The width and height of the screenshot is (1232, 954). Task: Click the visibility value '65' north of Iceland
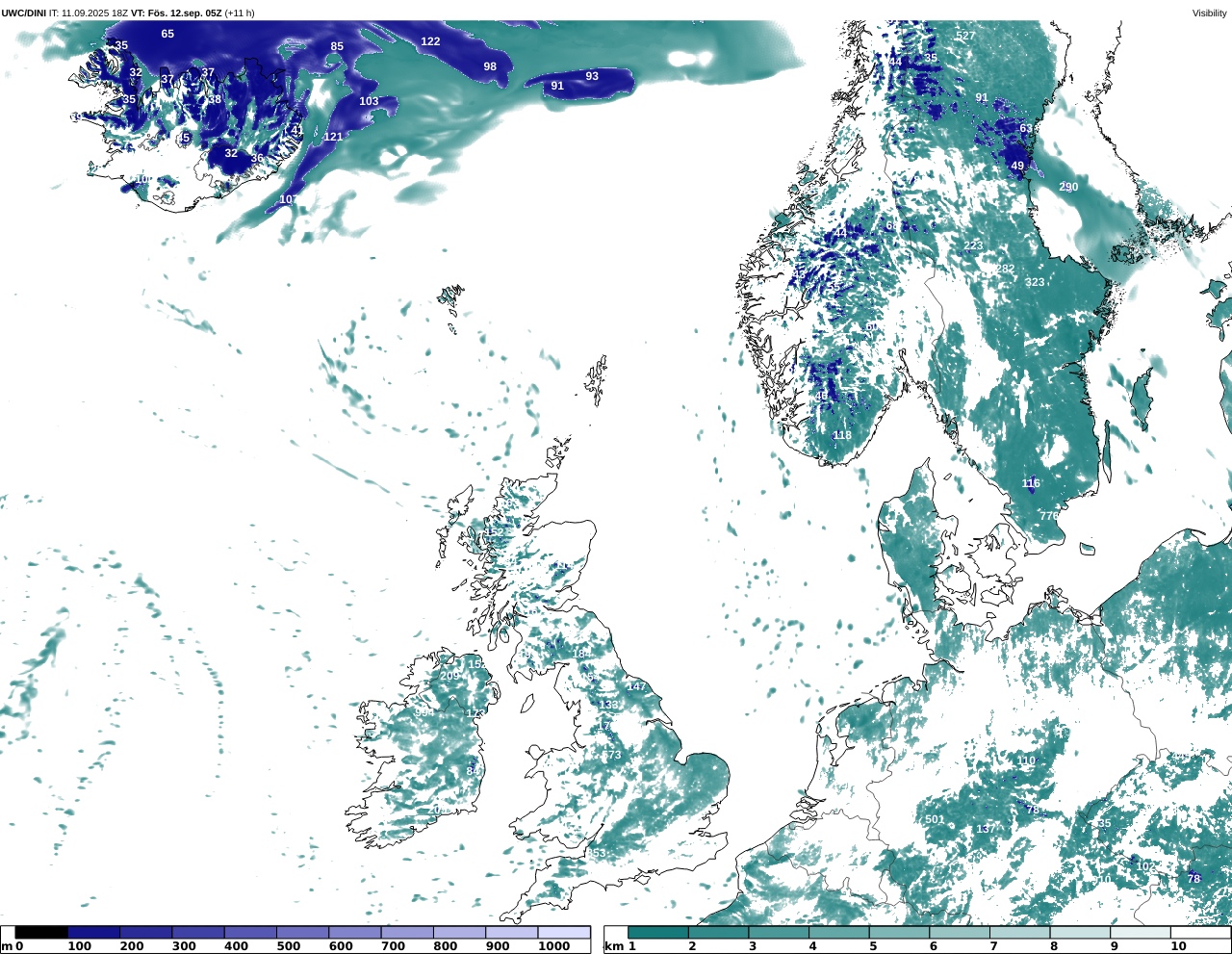coord(167,34)
